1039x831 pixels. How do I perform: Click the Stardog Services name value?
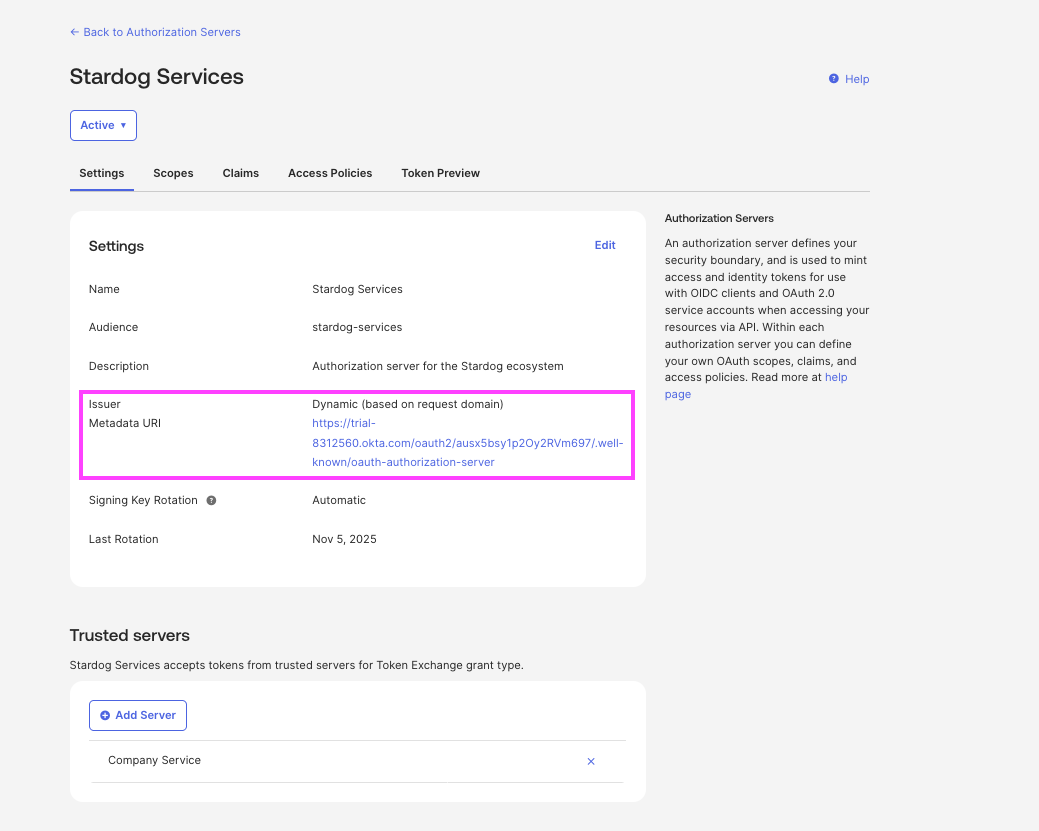357,289
